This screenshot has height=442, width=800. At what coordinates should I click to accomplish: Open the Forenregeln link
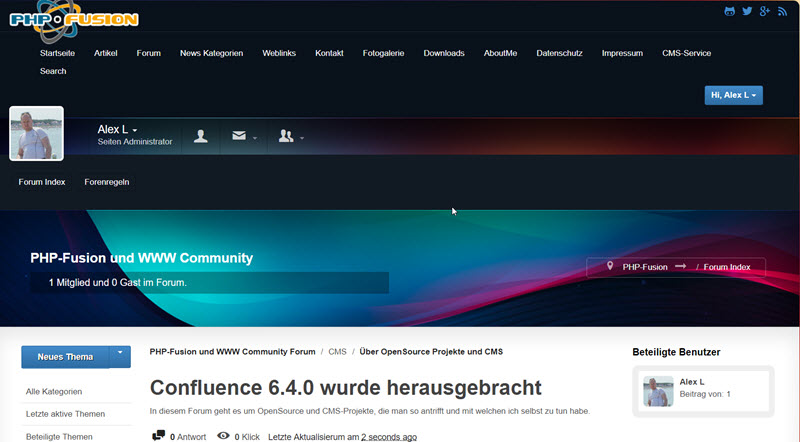pyautogui.click(x=107, y=182)
